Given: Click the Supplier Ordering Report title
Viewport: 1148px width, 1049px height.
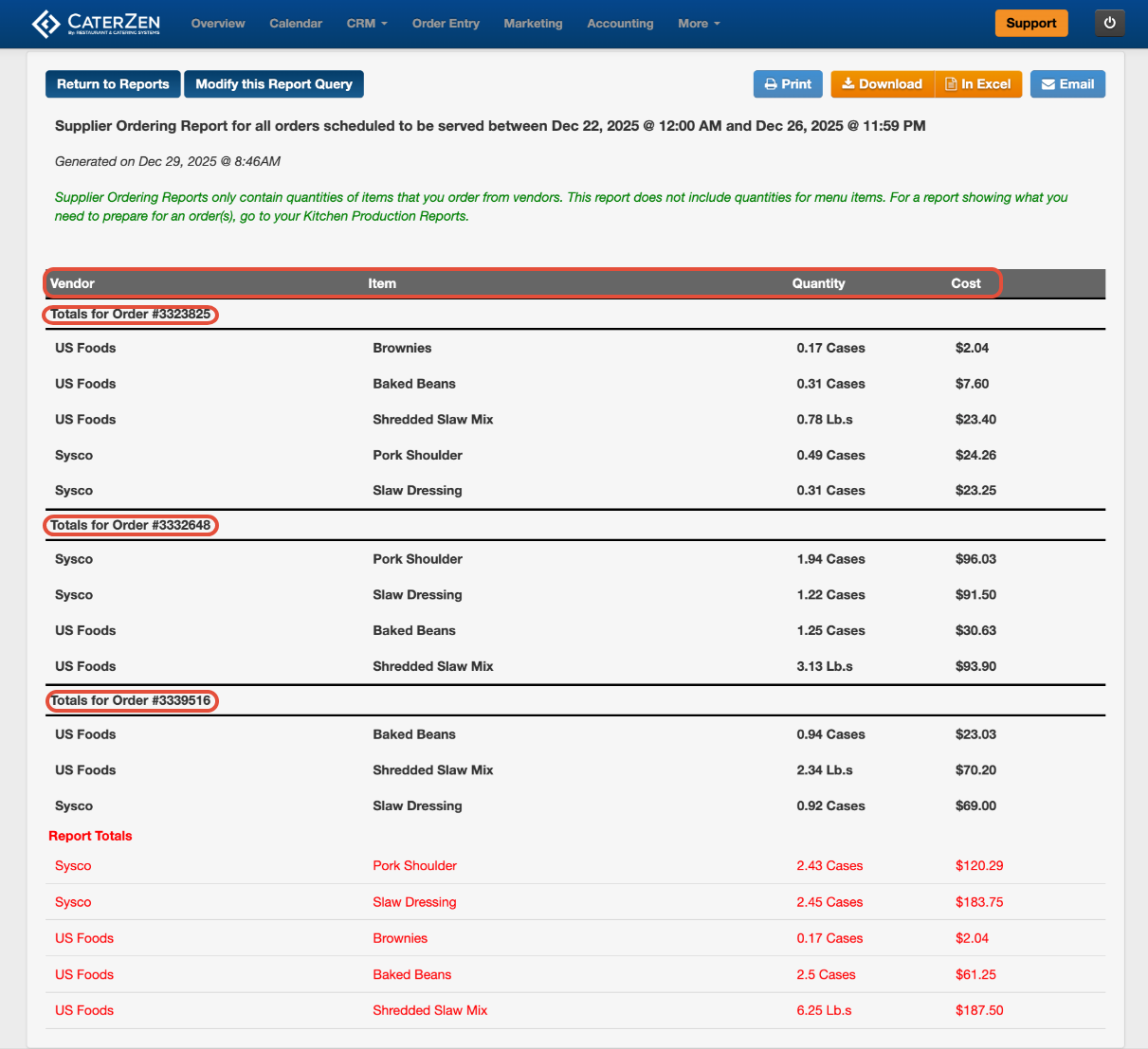Looking at the screenshot, I should 490,125.
